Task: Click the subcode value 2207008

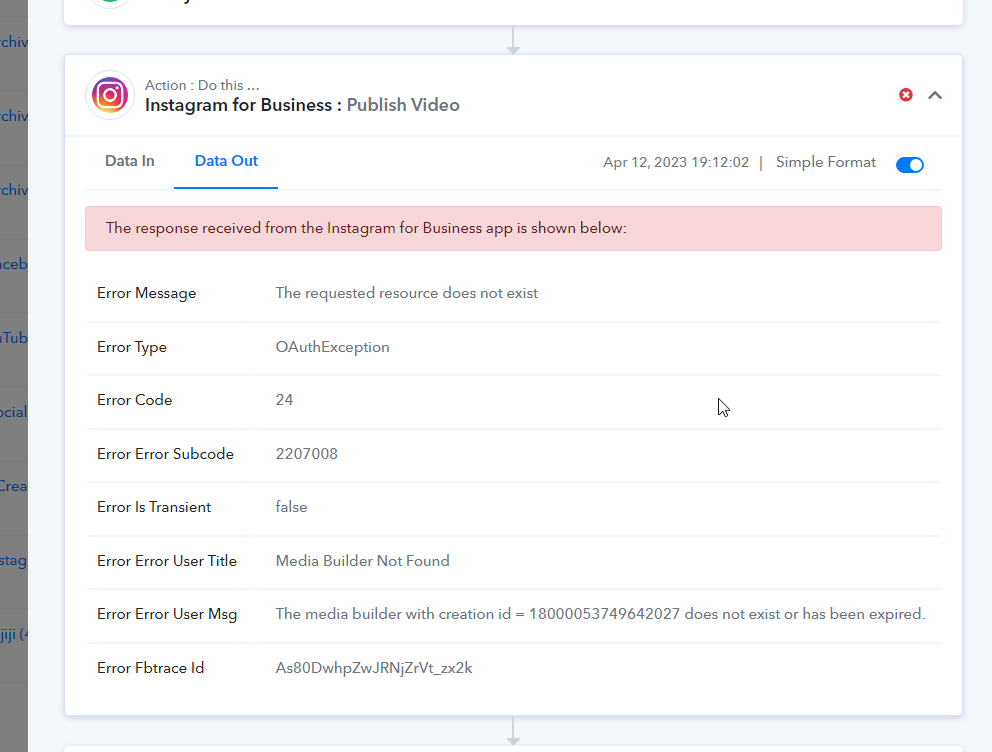Action: point(306,454)
